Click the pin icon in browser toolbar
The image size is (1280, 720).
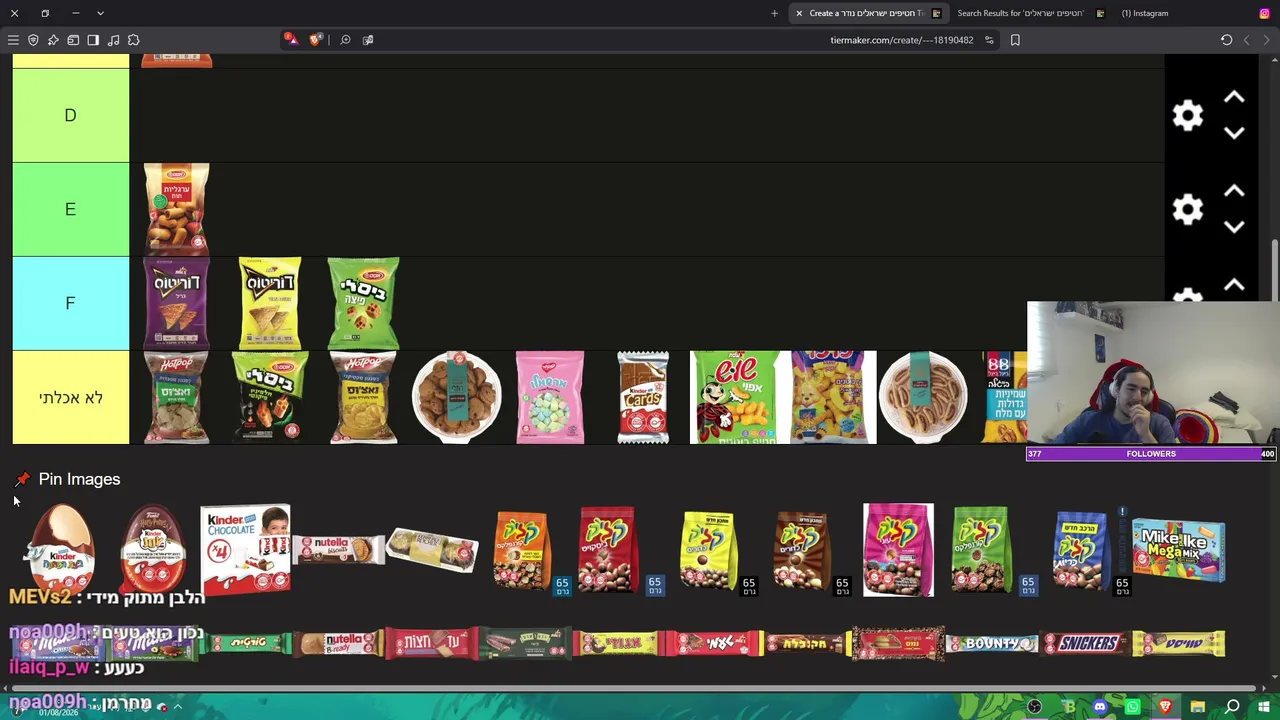tap(53, 40)
